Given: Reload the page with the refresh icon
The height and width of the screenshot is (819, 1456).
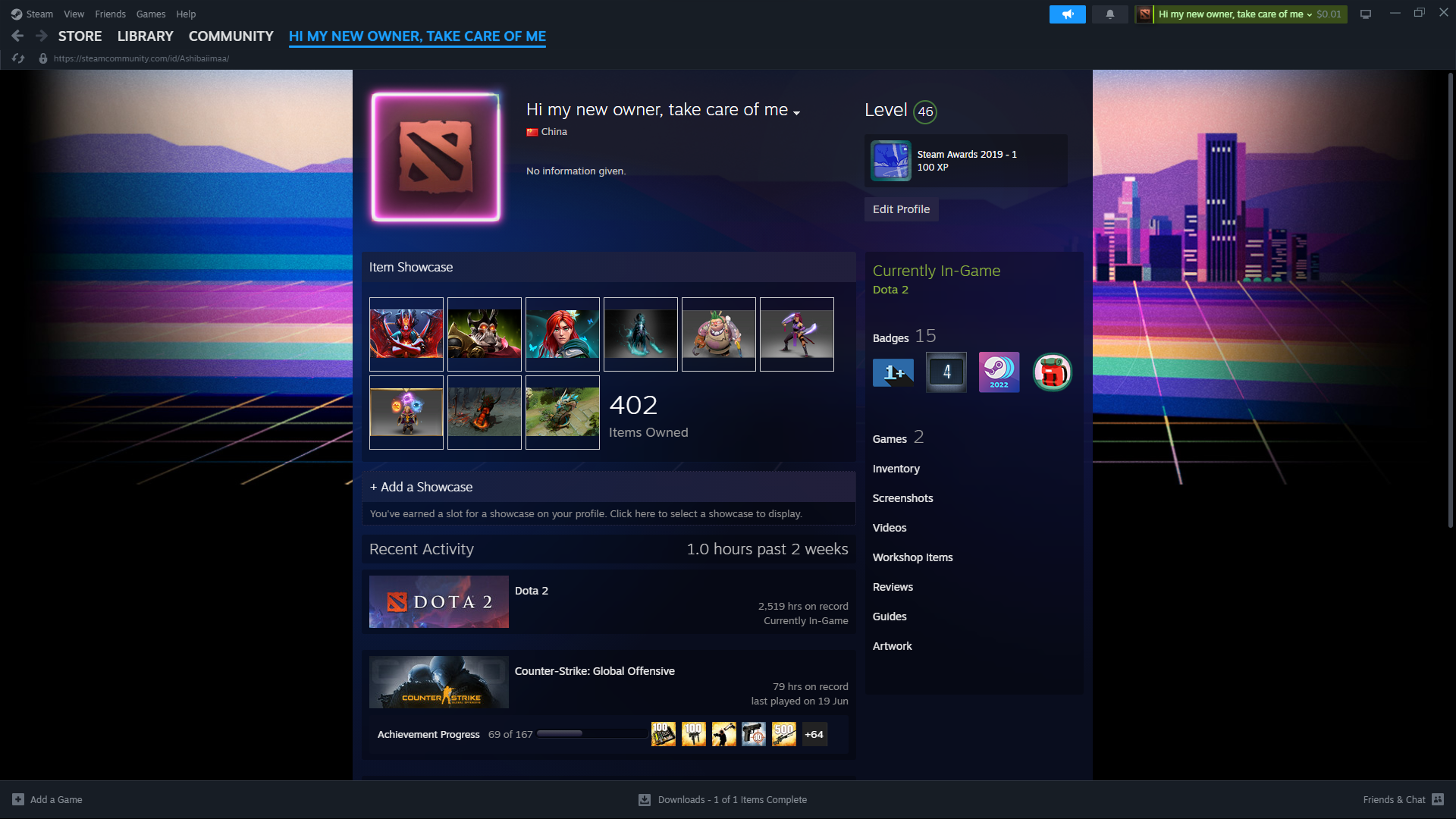Looking at the screenshot, I should pos(18,58).
